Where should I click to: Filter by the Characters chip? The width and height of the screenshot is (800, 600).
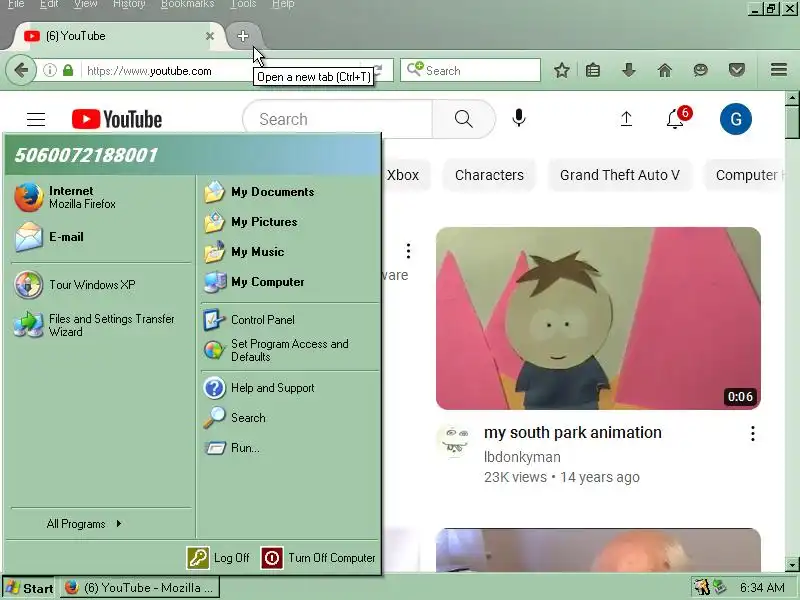click(489, 176)
